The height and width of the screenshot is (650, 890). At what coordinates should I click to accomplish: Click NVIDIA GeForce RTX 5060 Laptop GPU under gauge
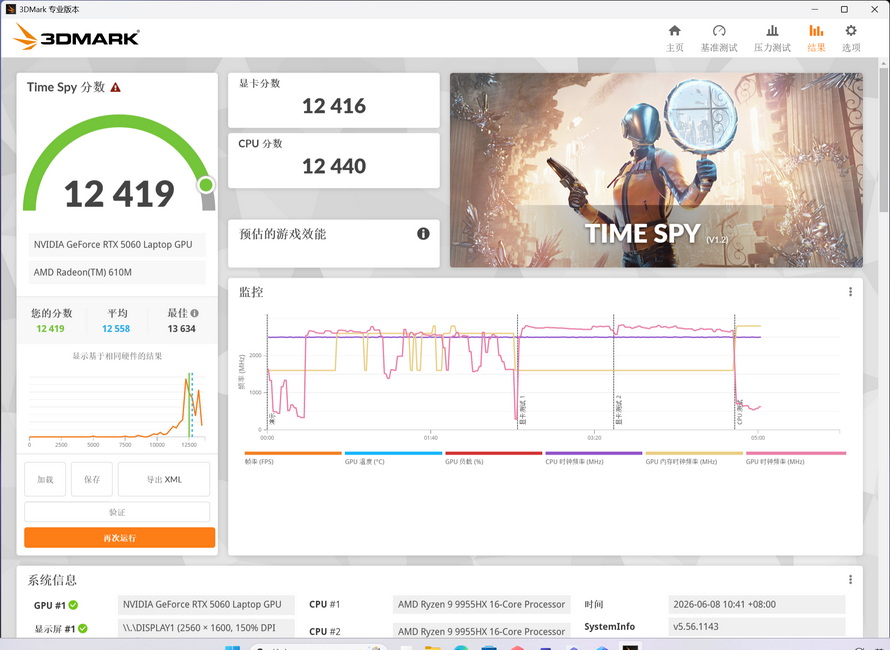117,245
